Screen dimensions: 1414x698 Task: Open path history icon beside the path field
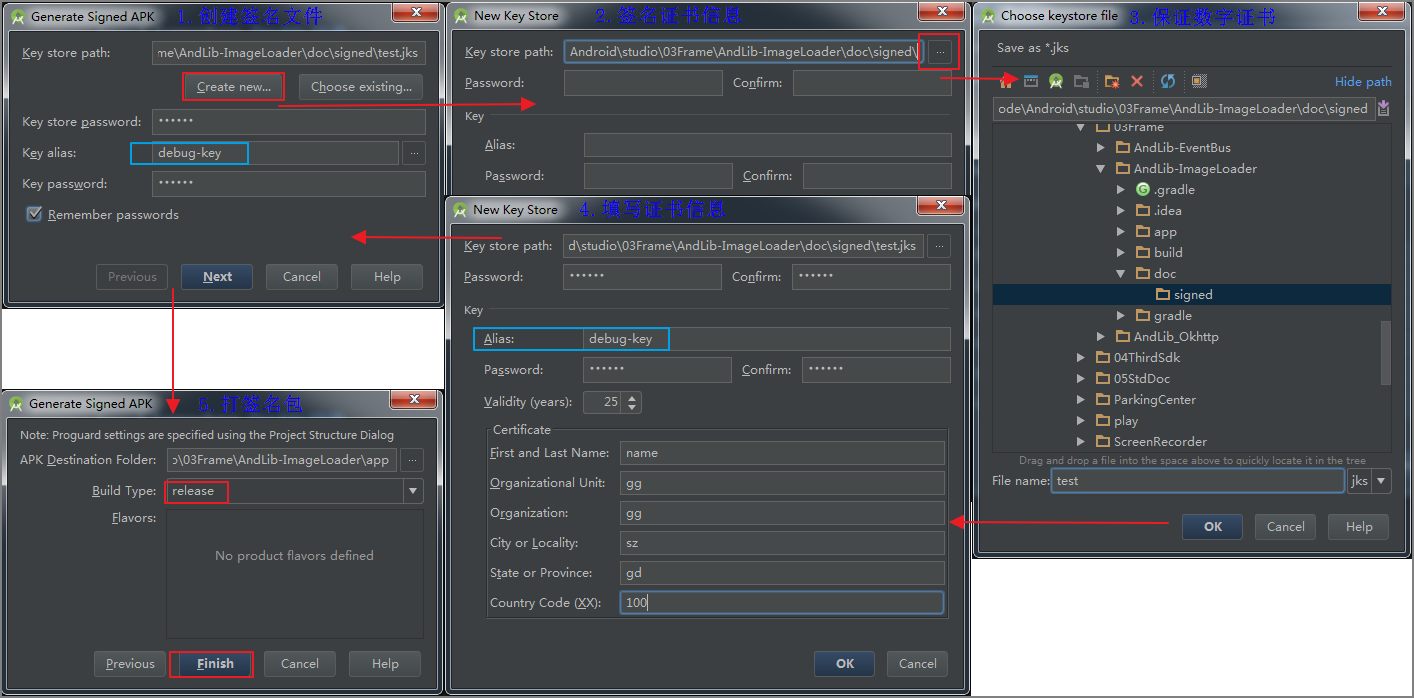1384,108
